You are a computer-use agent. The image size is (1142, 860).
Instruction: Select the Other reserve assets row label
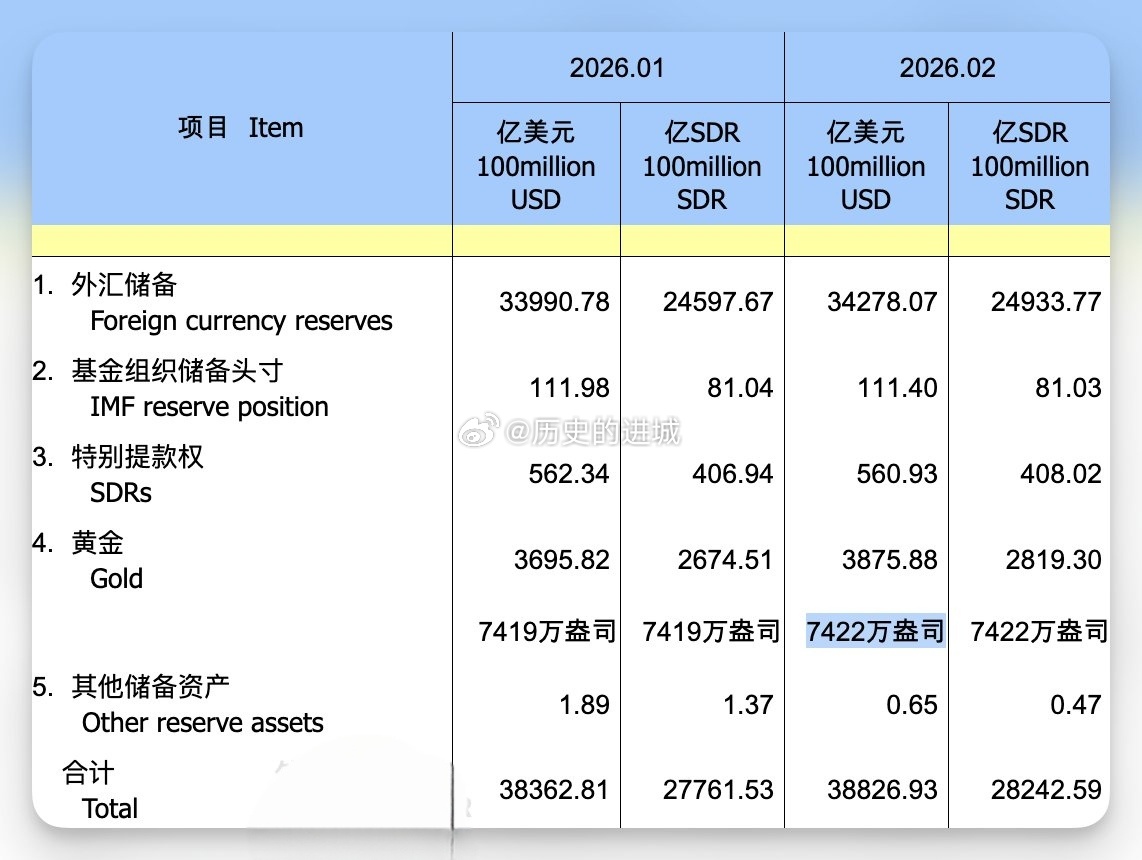click(202, 723)
